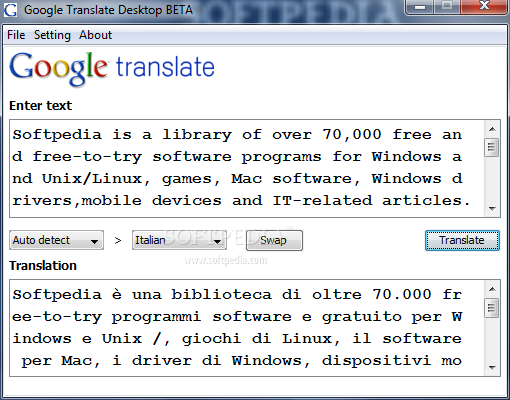
Task: Click 'giochi' in the translated text
Action: pos(211,339)
